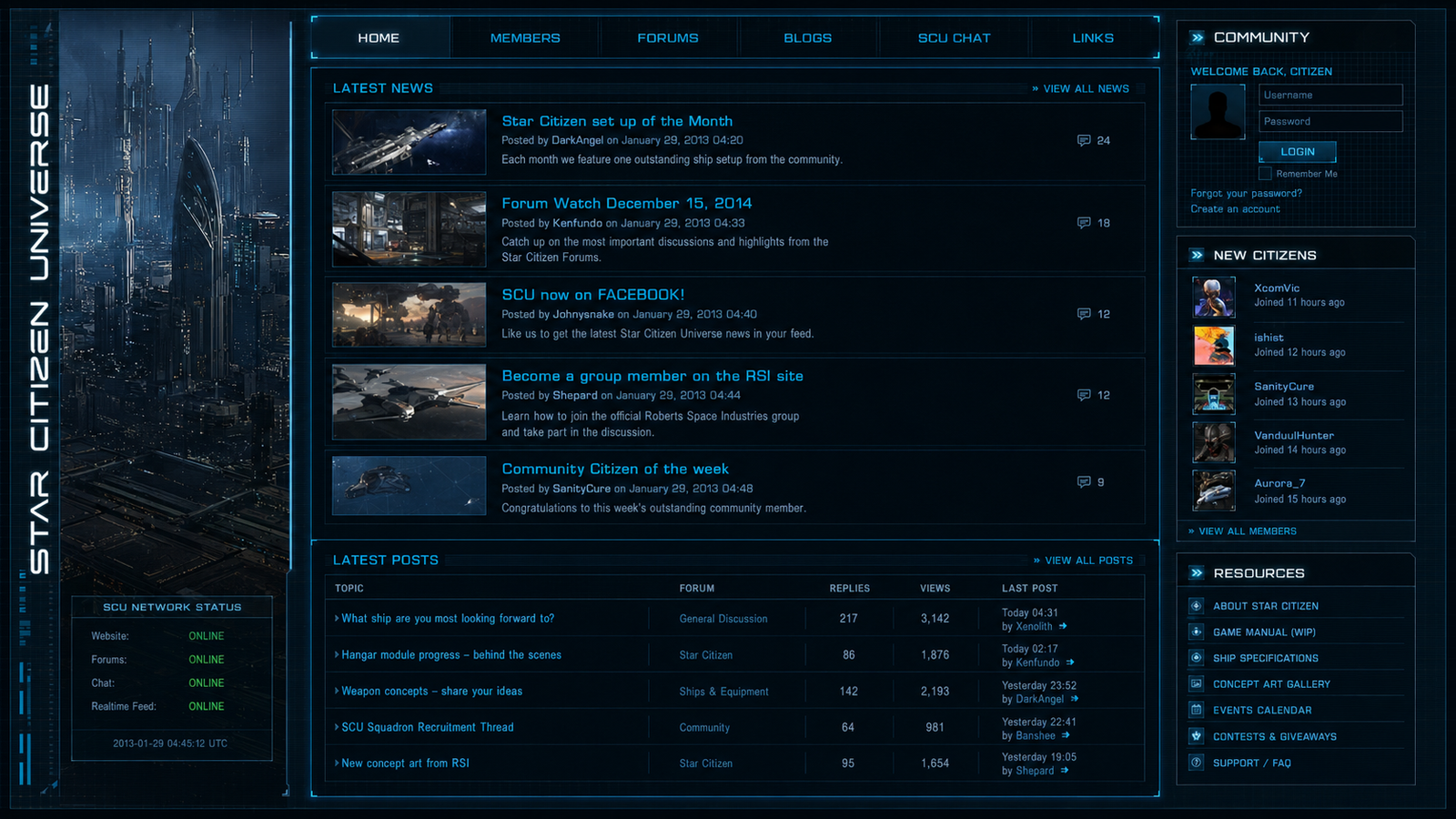Open comments icon for Forum Watch December 15
This screenshot has width=1456, height=819.
pyautogui.click(x=1084, y=223)
